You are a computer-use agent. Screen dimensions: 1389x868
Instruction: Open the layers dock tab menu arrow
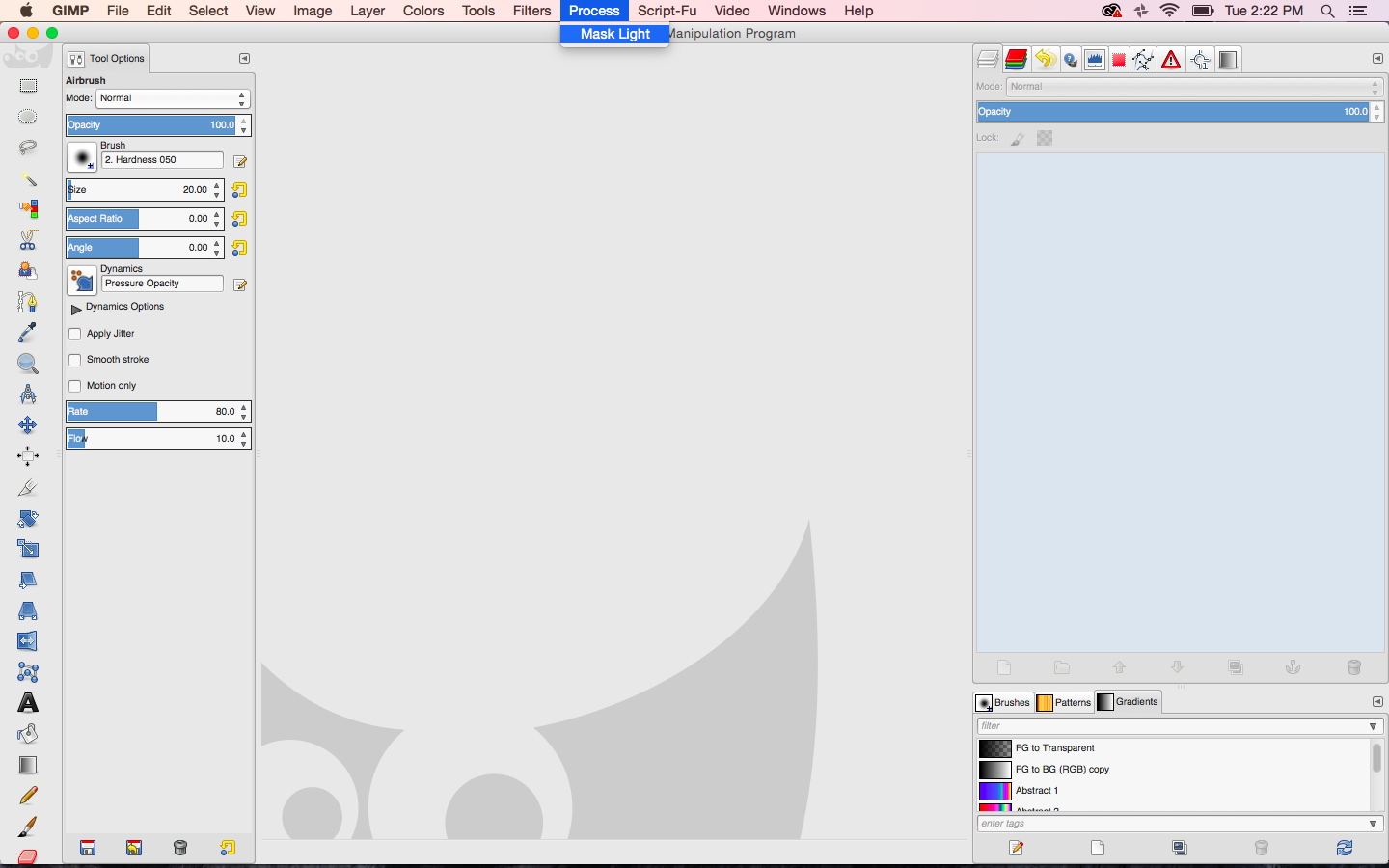[1377, 59]
